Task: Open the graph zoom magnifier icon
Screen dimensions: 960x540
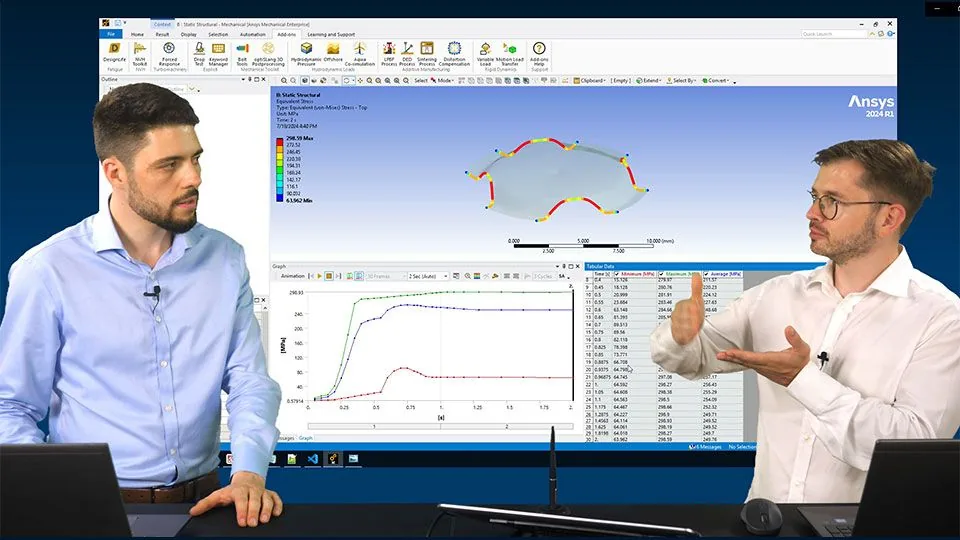Action: click(467, 276)
